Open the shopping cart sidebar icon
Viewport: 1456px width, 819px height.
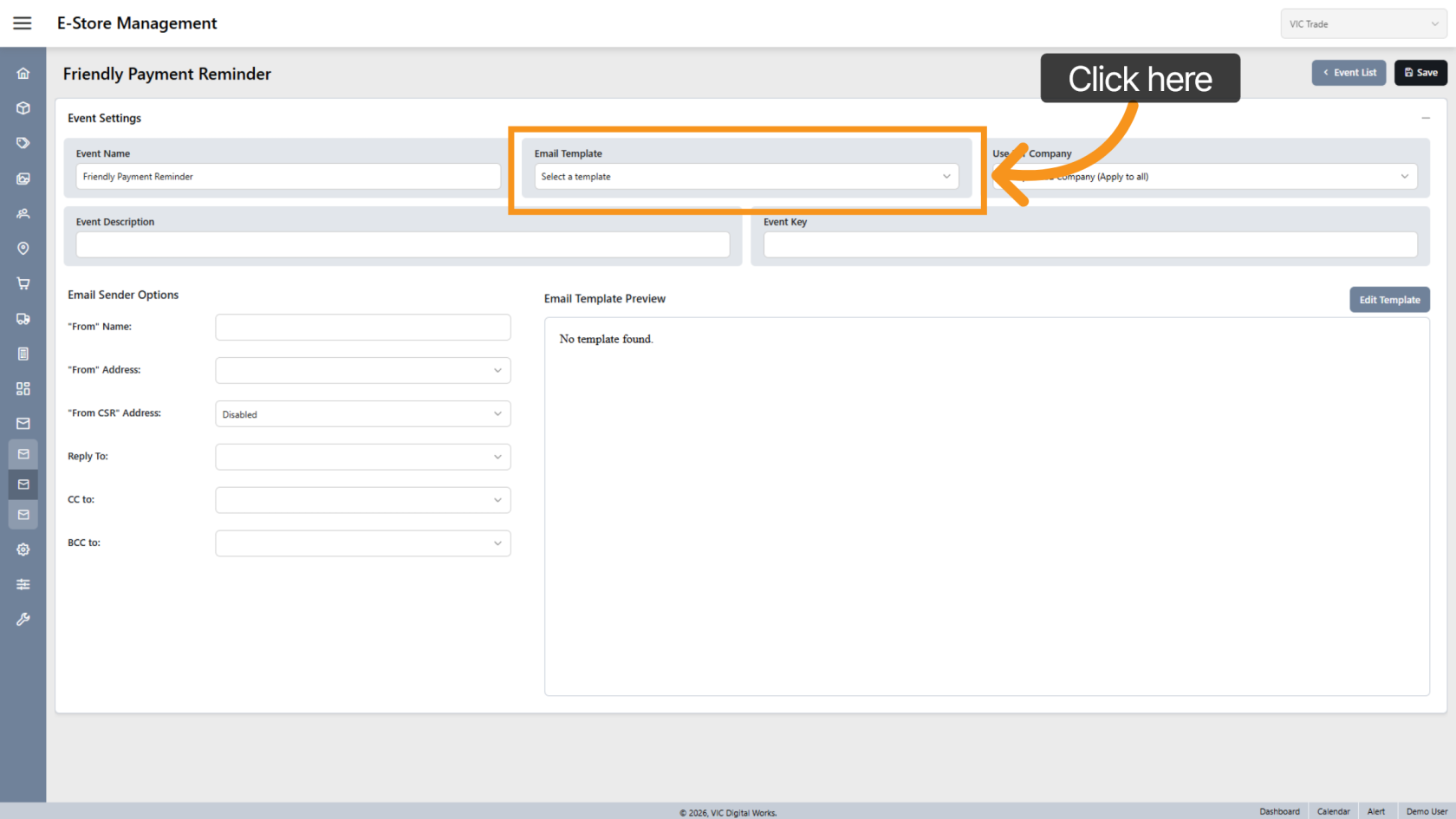(x=23, y=283)
